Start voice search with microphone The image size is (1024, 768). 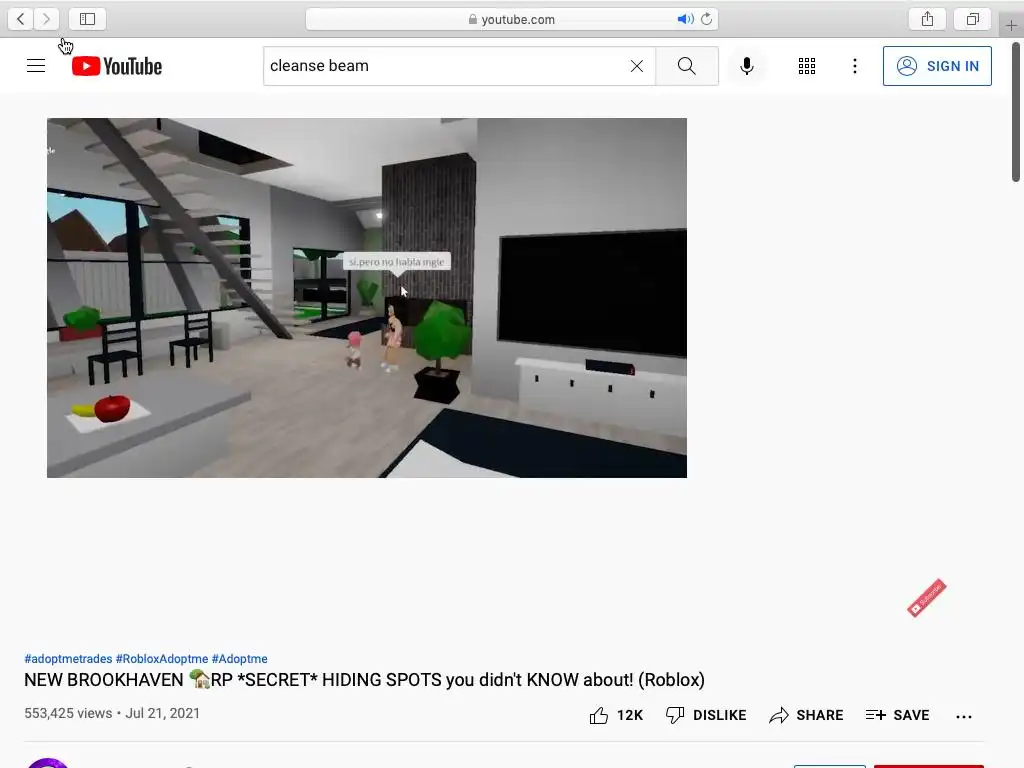coord(746,66)
